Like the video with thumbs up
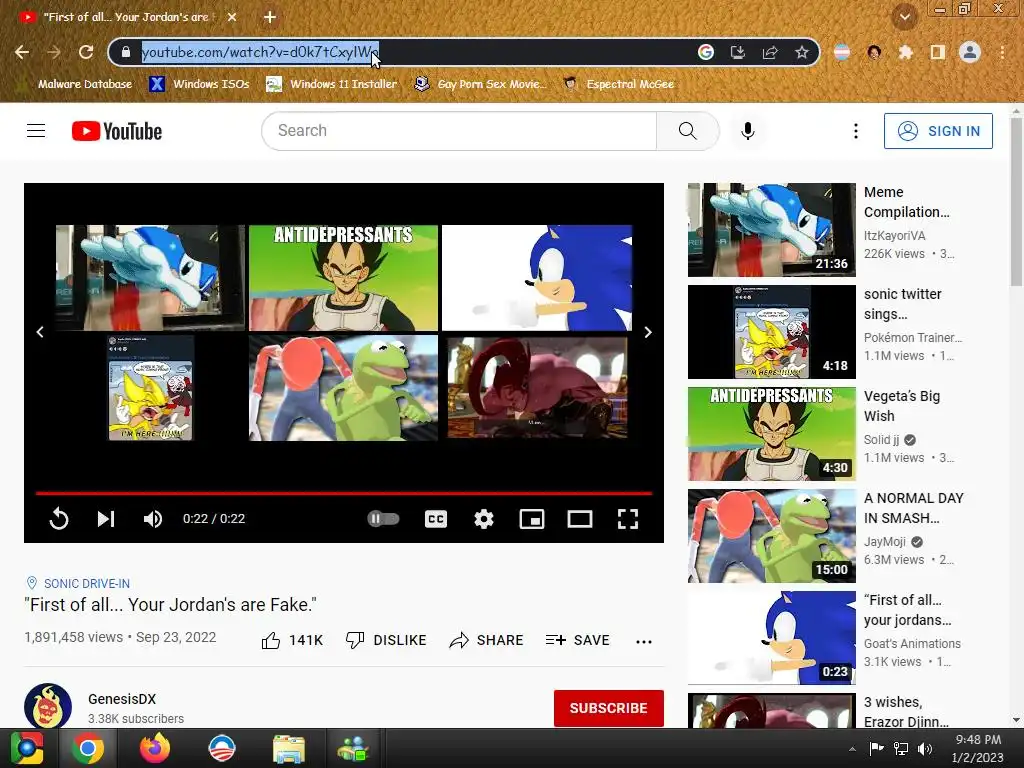 (292, 640)
